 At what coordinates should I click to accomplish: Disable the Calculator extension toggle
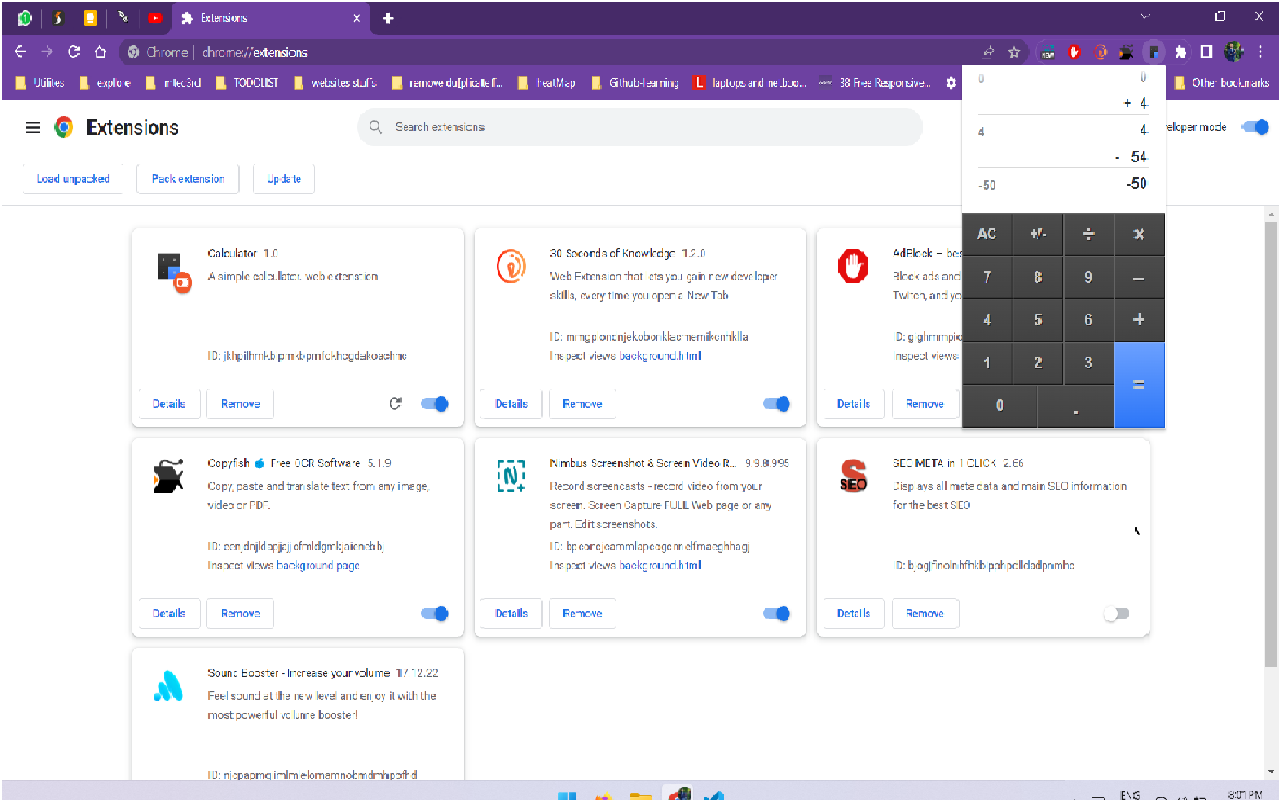(435, 404)
